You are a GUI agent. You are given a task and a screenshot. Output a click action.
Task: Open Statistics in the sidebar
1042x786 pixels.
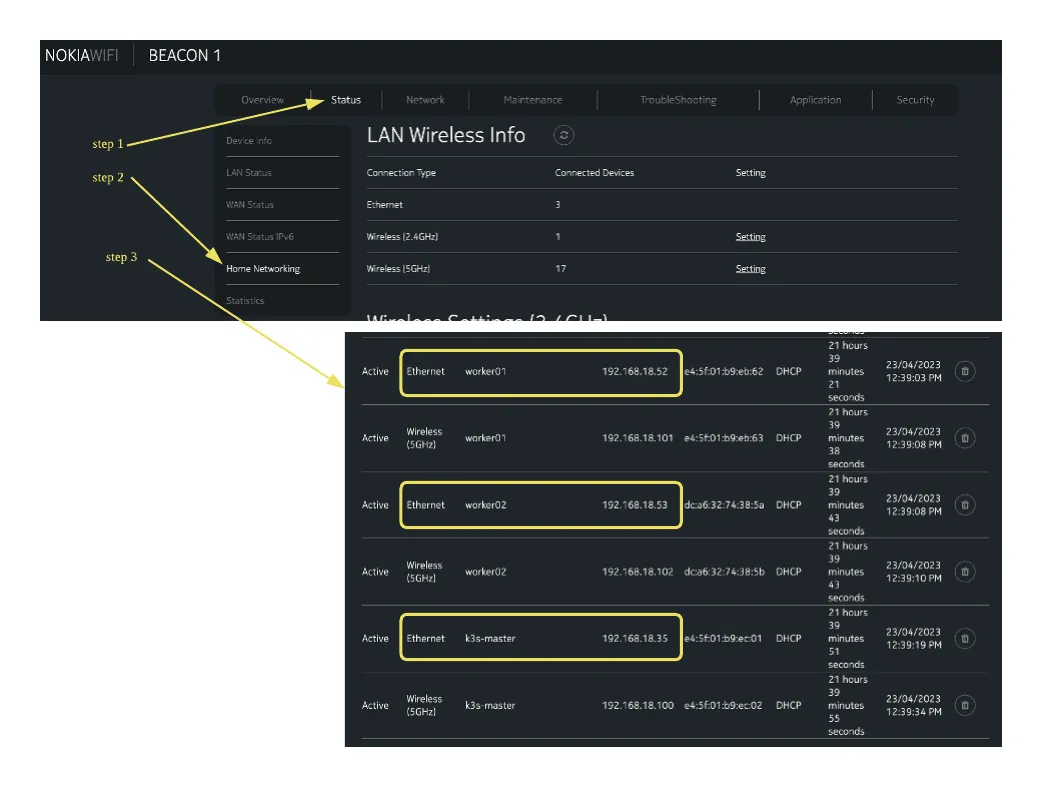pos(245,300)
